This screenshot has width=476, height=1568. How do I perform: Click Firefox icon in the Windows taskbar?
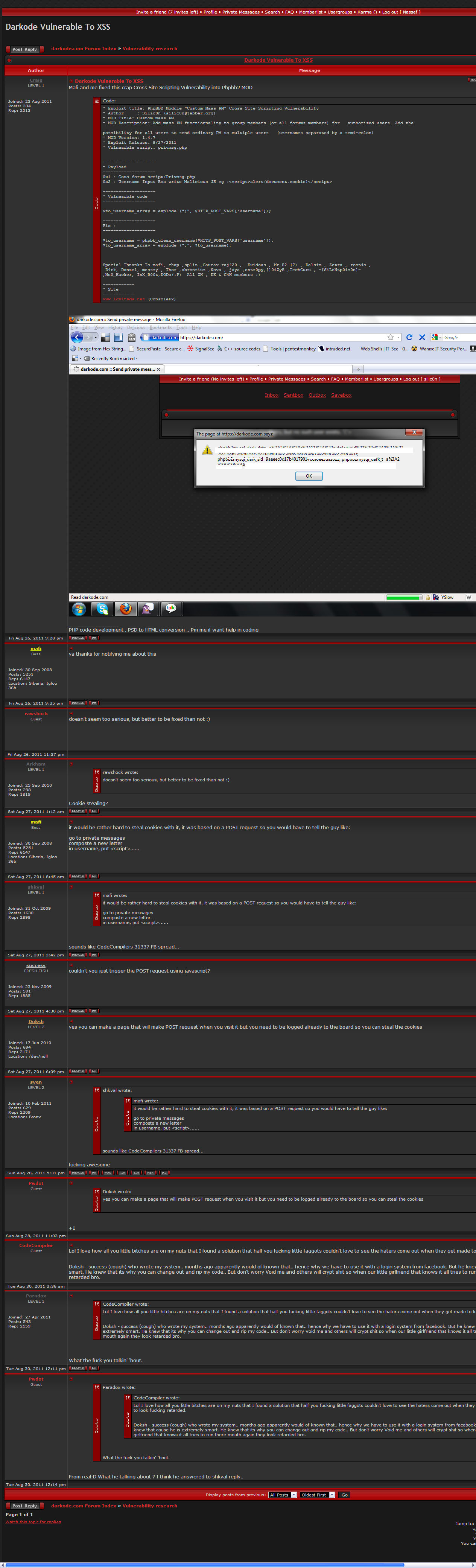click(125, 609)
